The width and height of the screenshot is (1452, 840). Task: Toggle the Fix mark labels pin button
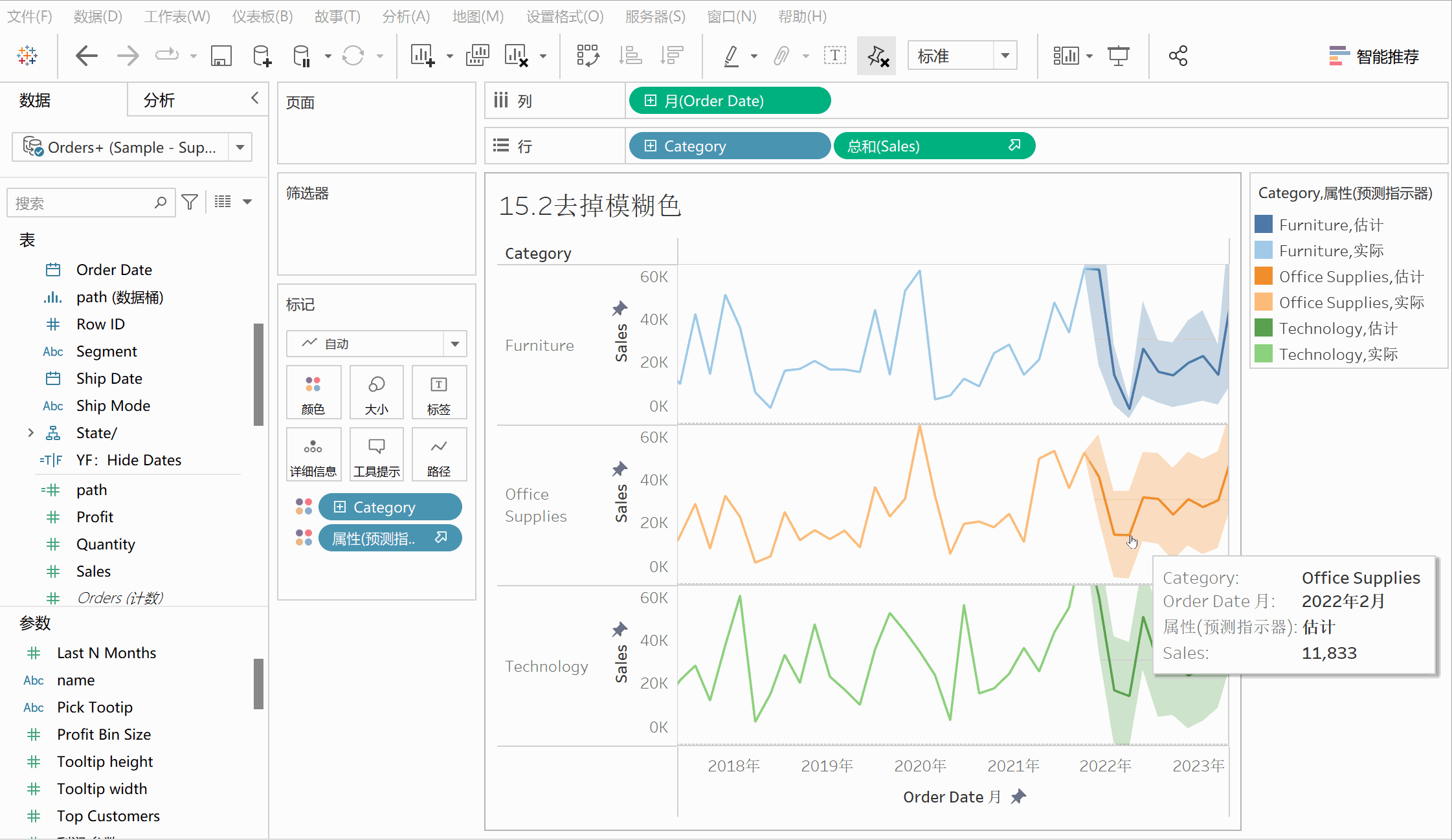tap(877, 56)
